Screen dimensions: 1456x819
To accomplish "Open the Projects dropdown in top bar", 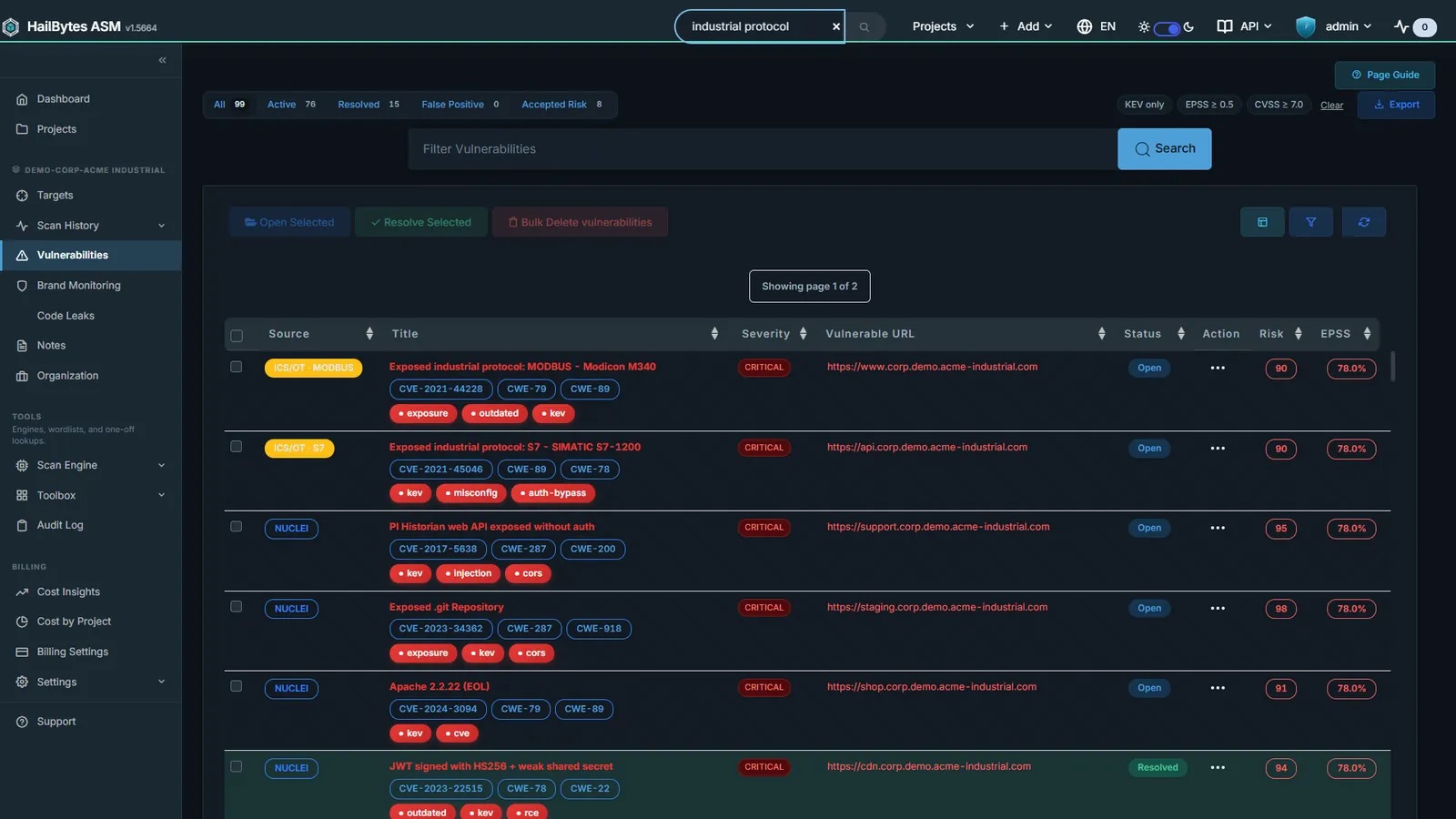I will tap(943, 26).
